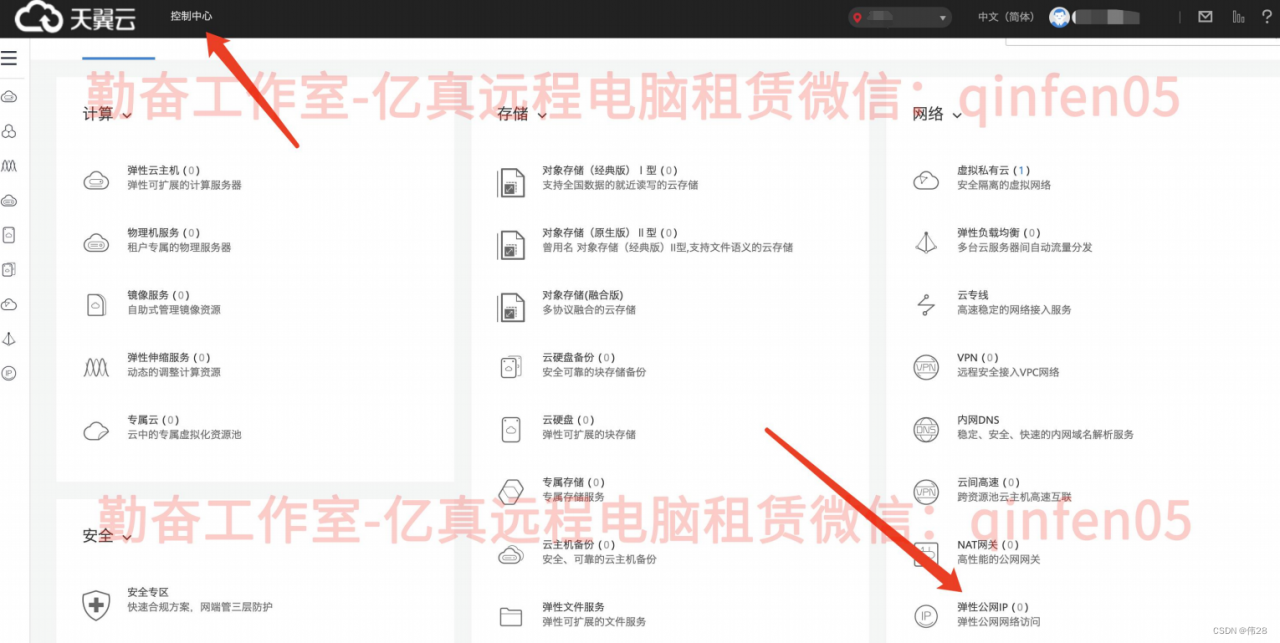Click the wave-shaped elastic scaling icon in sidebar
Image resolution: width=1280 pixels, height=643 pixels.
[9, 165]
